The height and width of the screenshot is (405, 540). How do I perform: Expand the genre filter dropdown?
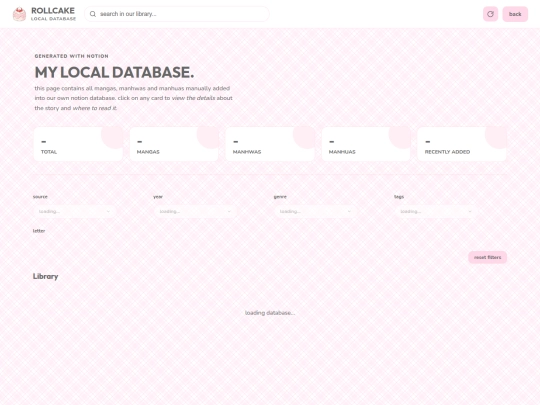tap(315, 211)
